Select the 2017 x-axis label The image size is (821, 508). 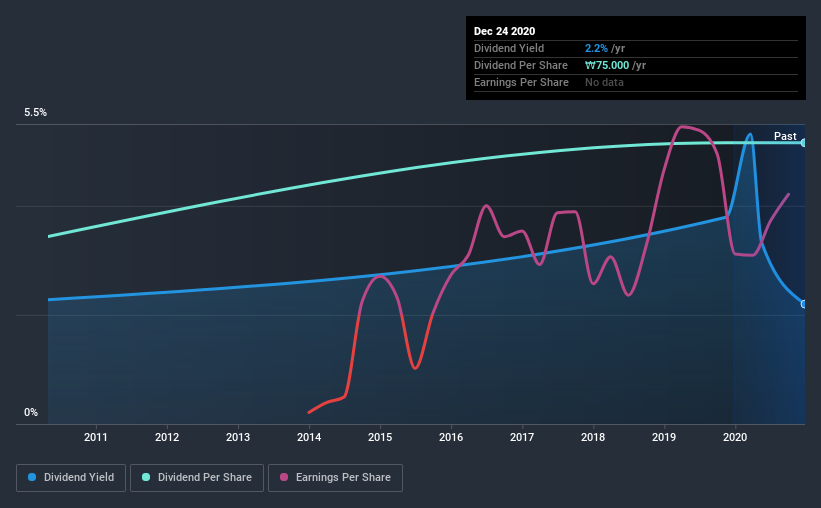pyautogui.click(x=522, y=437)
